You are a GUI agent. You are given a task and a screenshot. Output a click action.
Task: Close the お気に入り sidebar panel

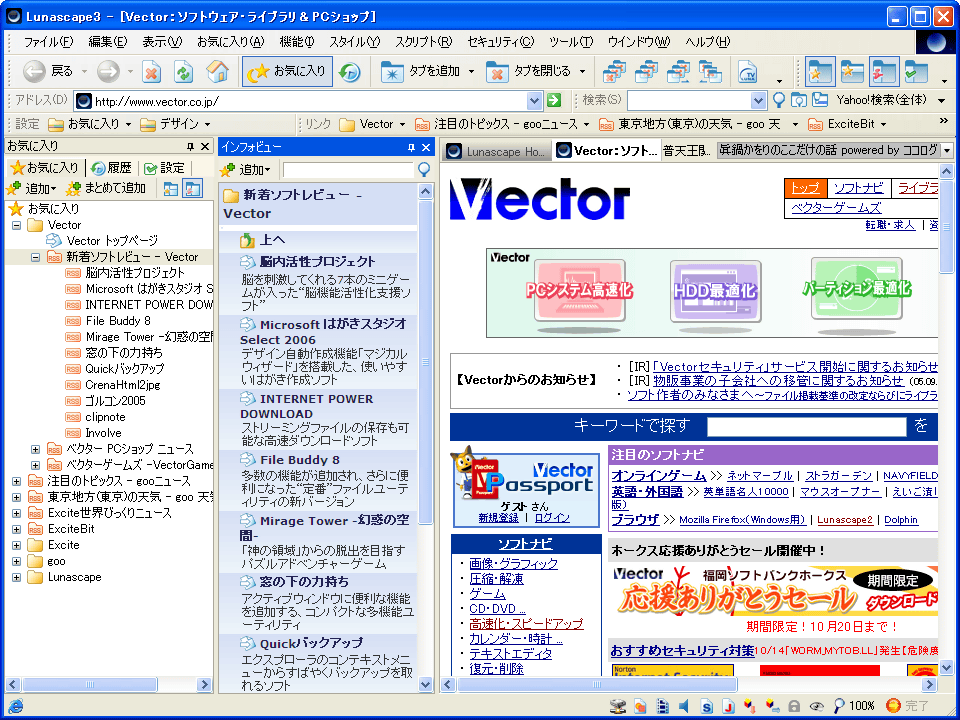[x=205, y=146]
